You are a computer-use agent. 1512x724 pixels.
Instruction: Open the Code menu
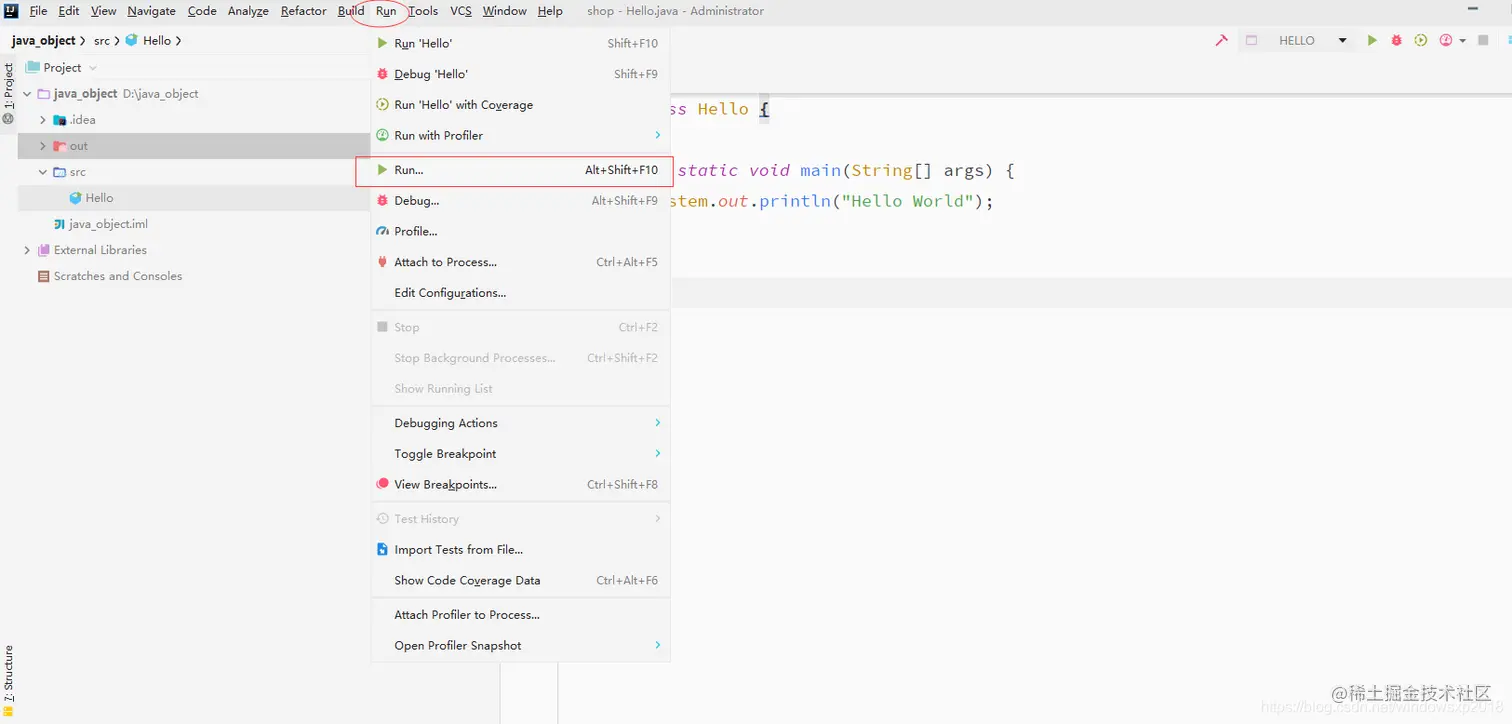pos(202,11)
